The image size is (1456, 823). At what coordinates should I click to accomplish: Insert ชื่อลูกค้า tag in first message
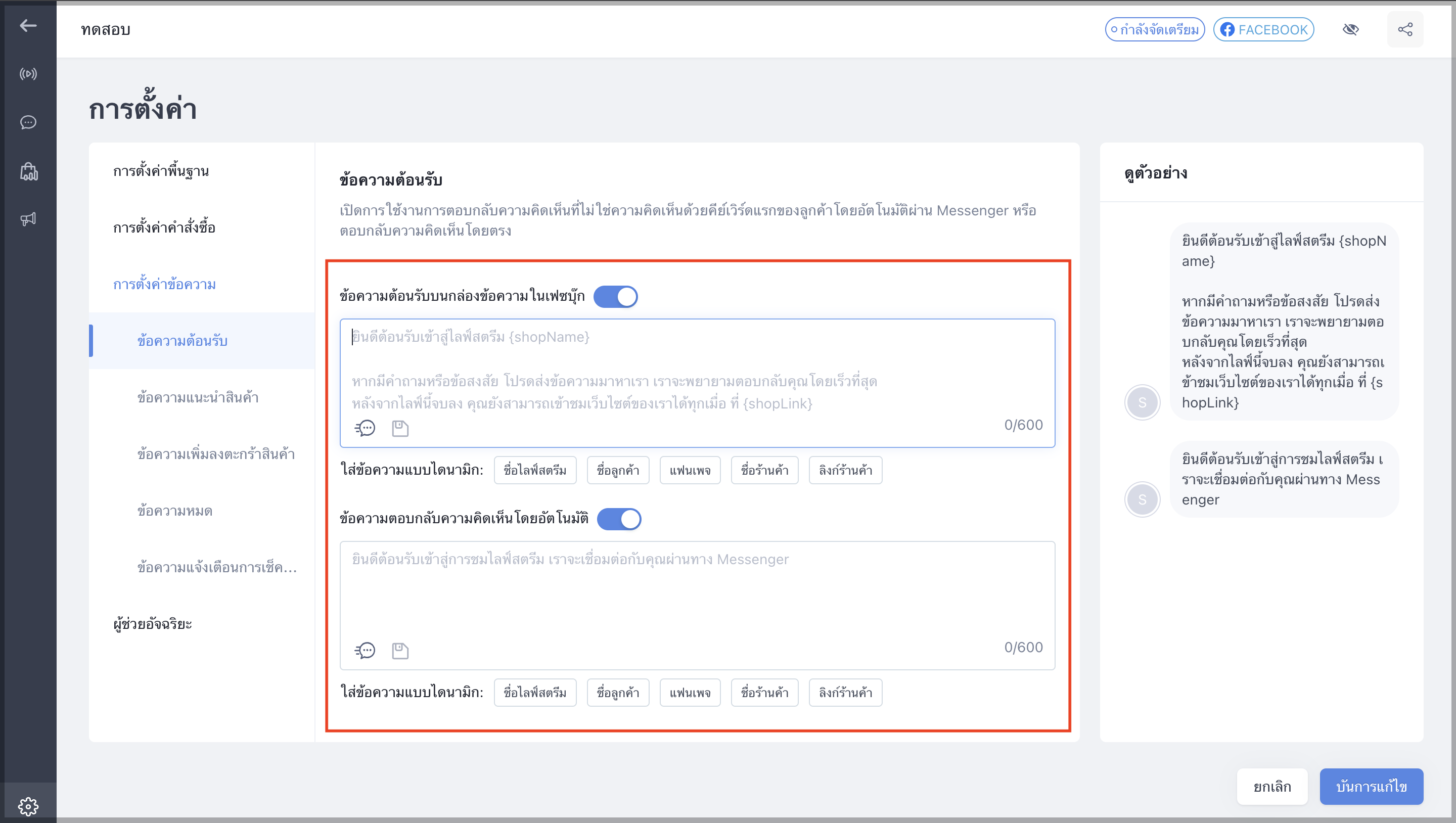[x=618, y=470]
